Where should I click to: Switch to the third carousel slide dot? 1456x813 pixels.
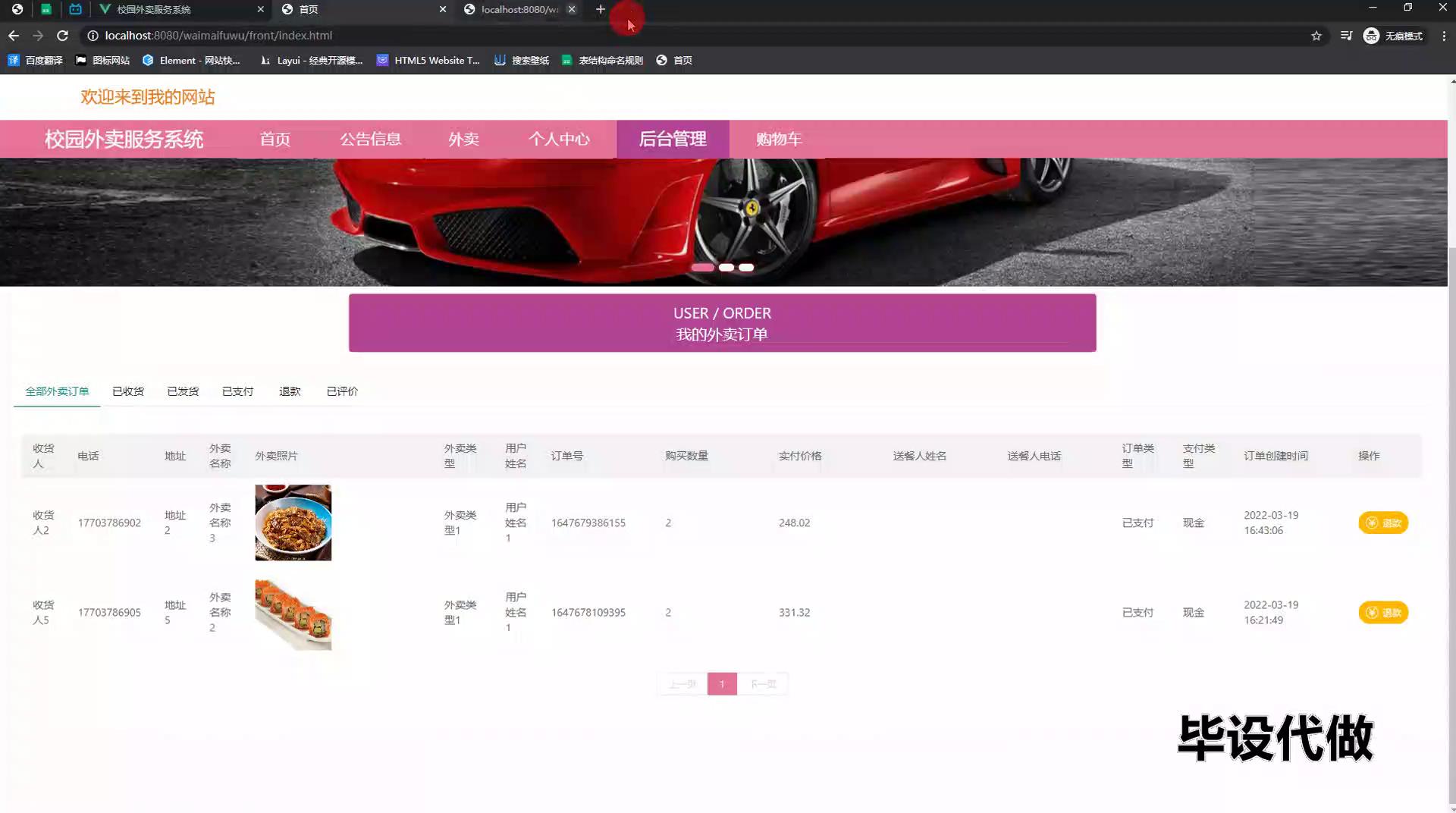tap(746, 268)
